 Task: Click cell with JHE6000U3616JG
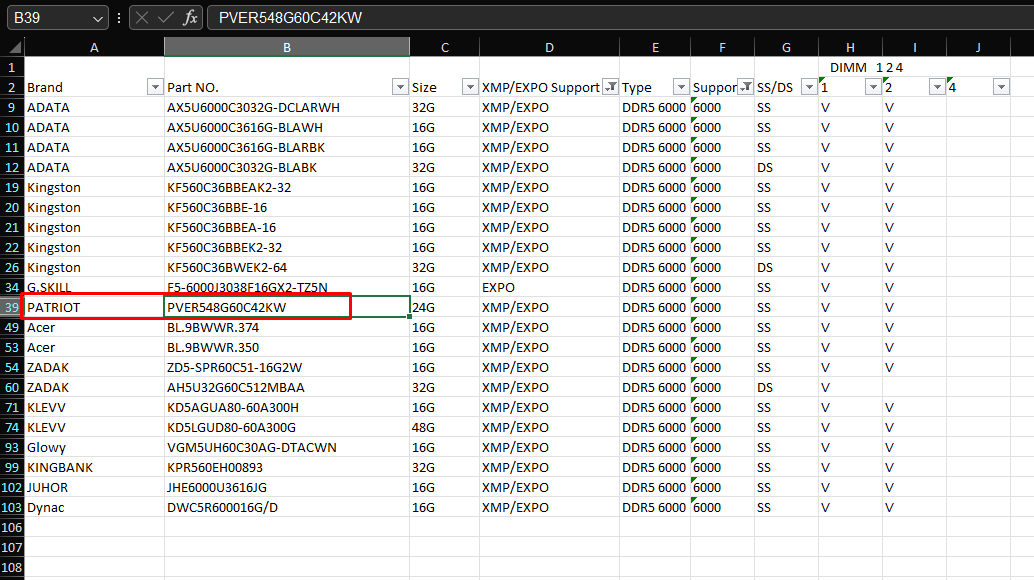click(x=287, y=487)
